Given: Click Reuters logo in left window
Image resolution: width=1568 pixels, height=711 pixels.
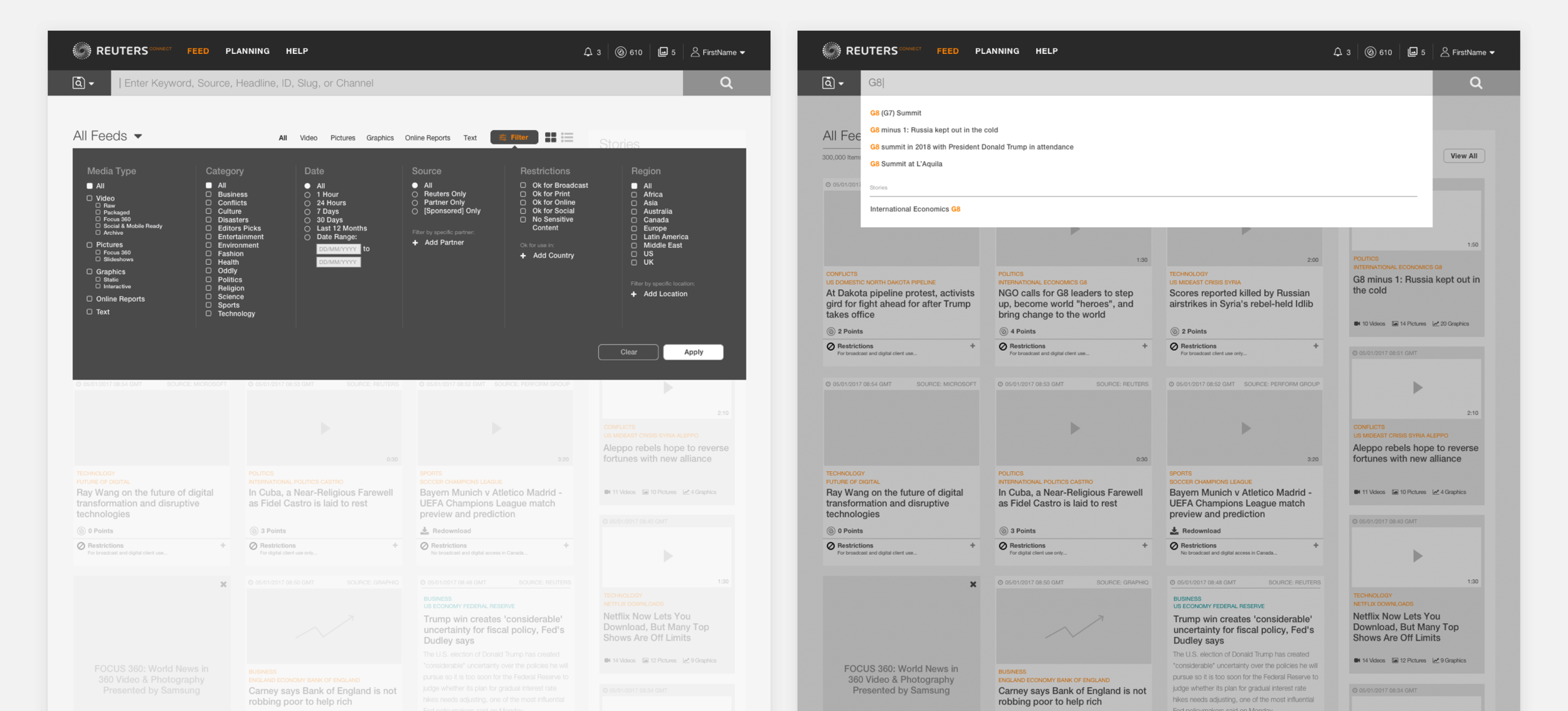Looking at the screenshot, I should pyautogui.click(x=122, y=51).
